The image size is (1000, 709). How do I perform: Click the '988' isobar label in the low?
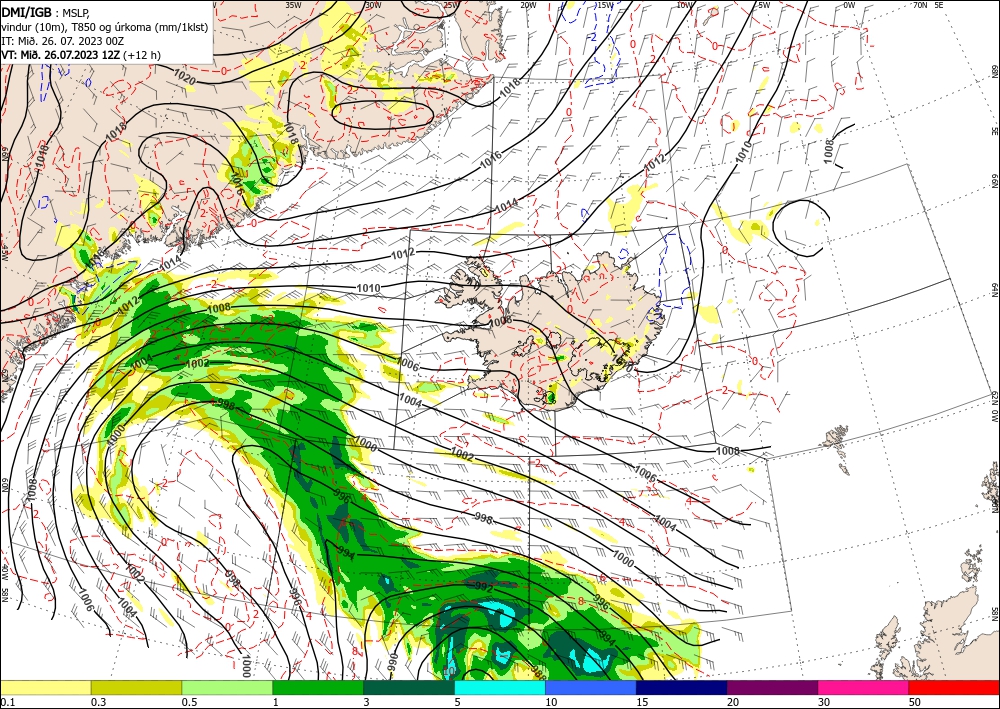pyautogui.click(x=538, y=672)
